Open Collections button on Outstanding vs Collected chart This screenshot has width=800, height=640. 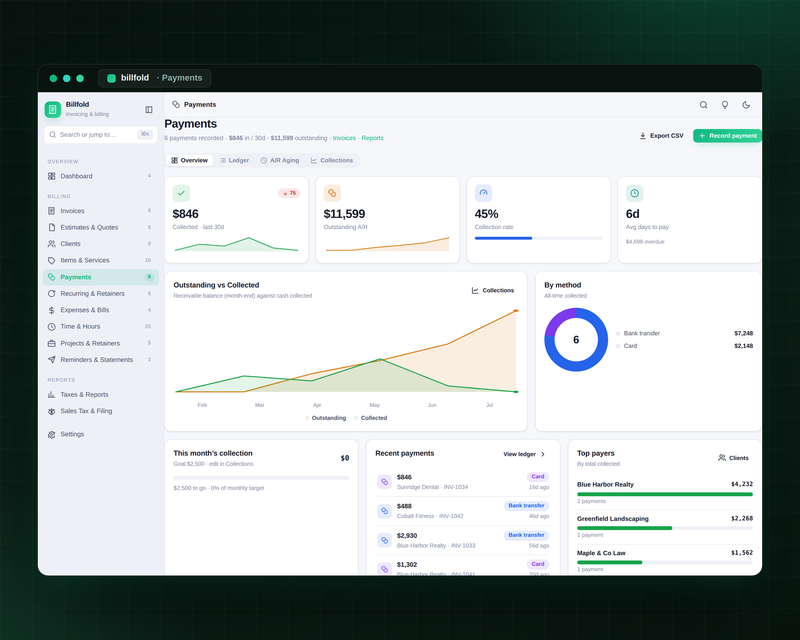pos(493,290)
